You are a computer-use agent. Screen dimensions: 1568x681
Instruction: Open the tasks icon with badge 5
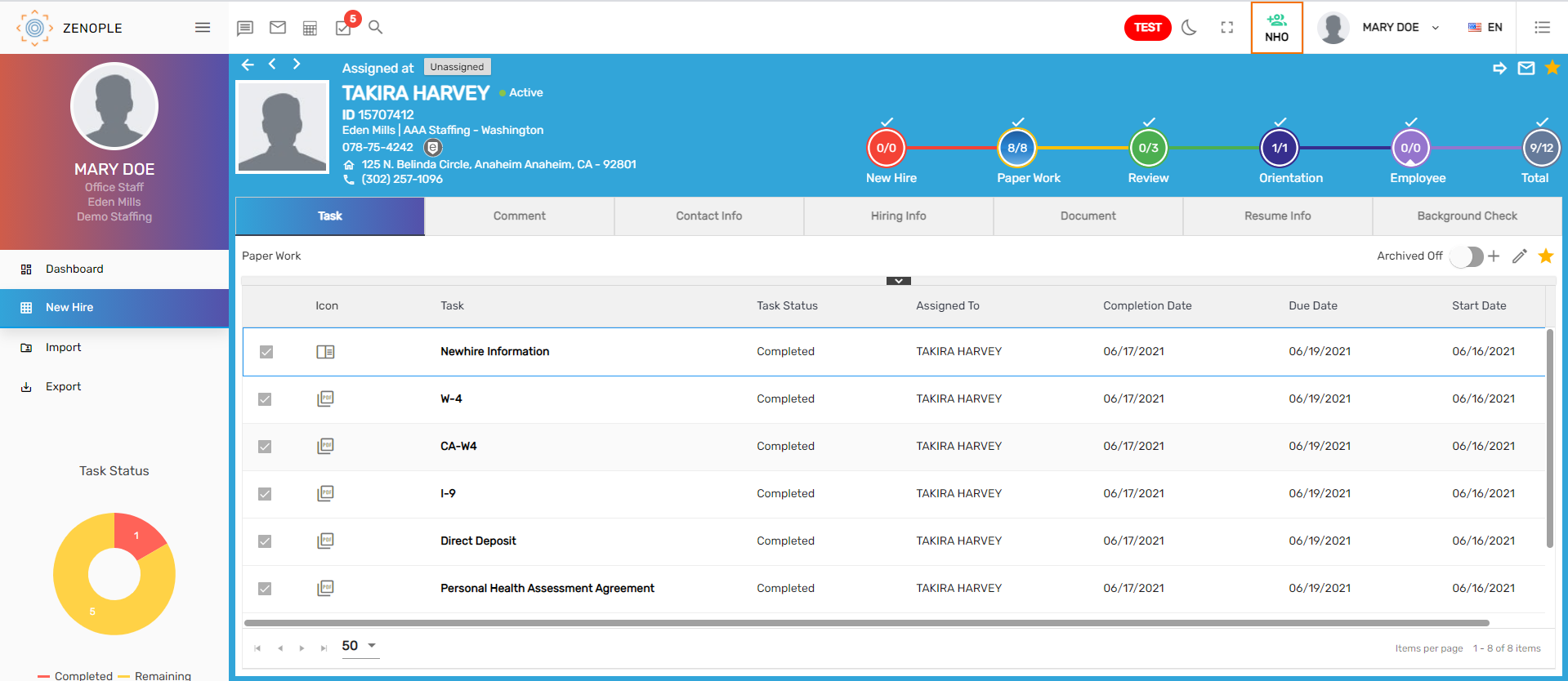[x=344, y=27]
